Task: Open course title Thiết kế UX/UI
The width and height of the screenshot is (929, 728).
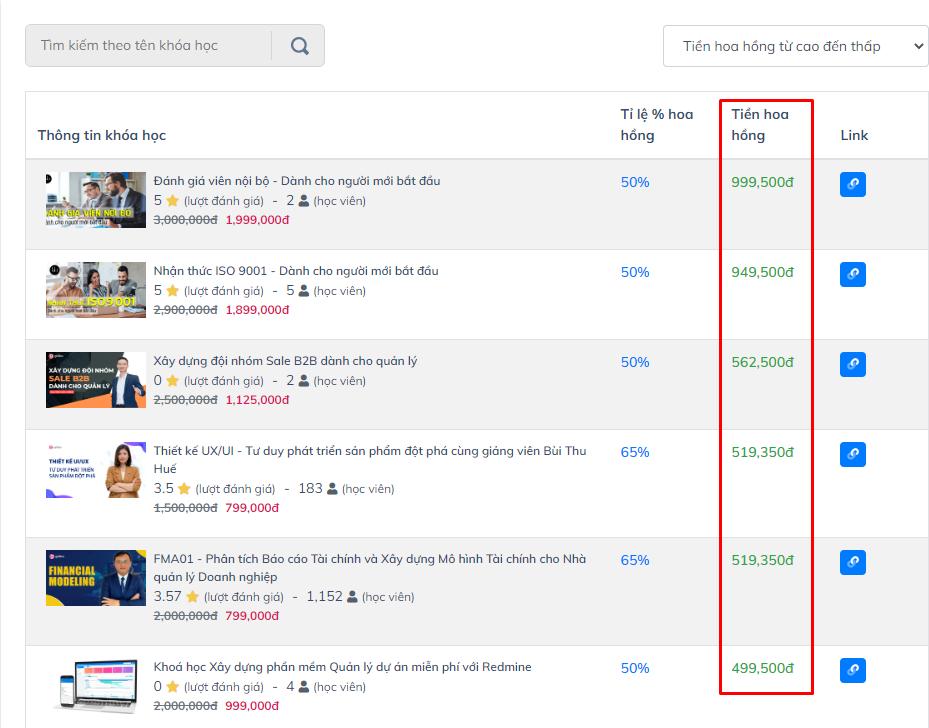Action: (x=370, y=459)
